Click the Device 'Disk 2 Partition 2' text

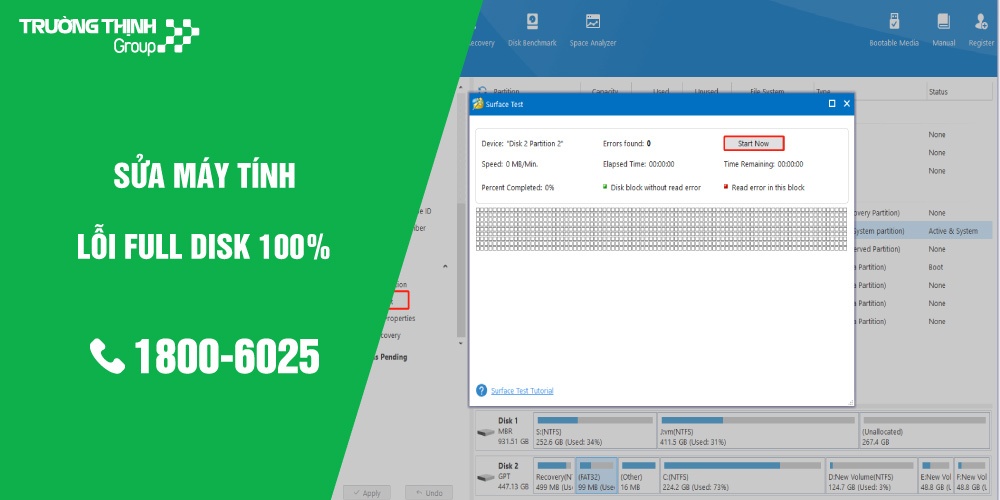[x=522, y=144]
